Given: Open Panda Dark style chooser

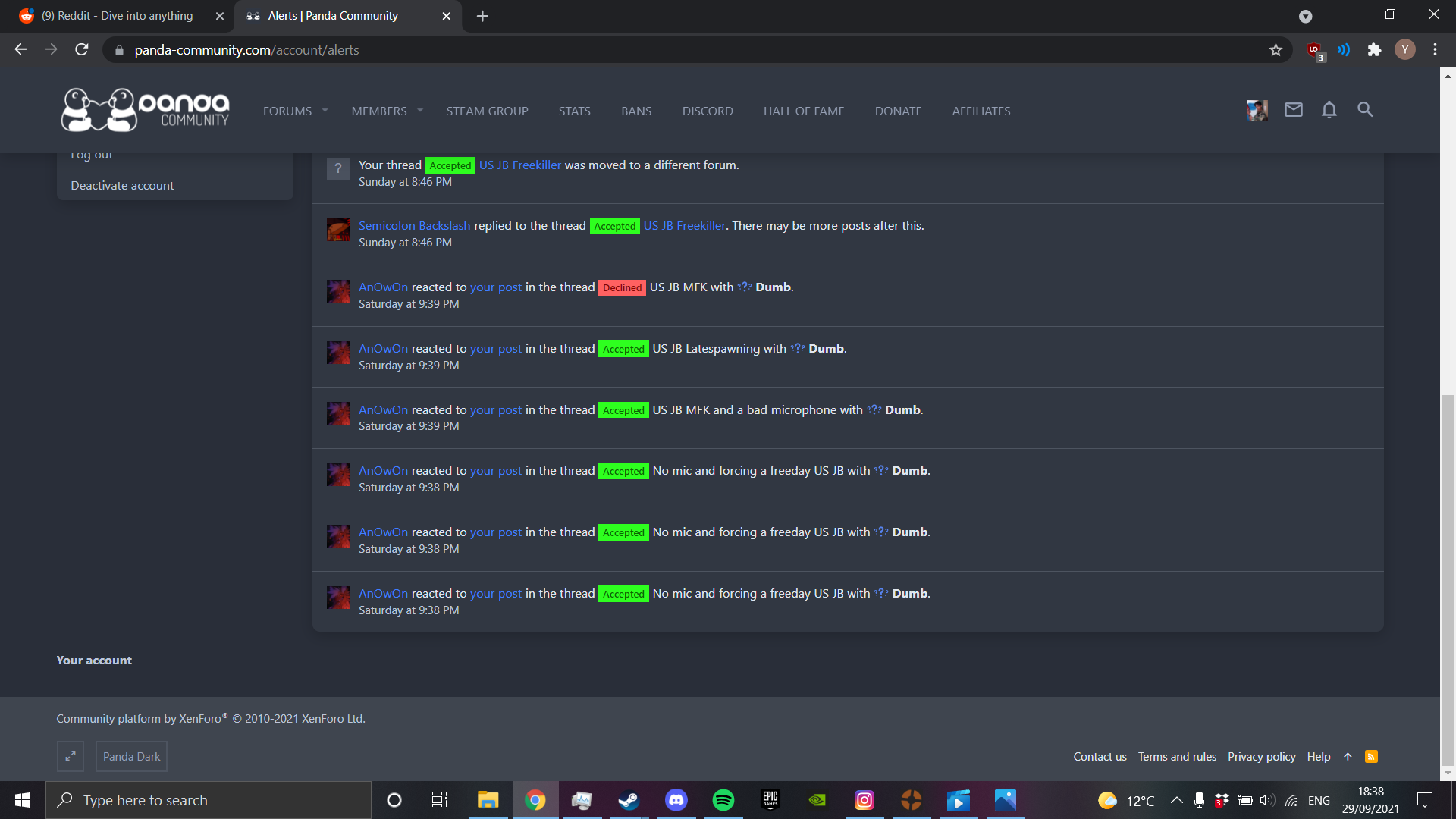Looking at the screenshot, I should tap(131, 756).
